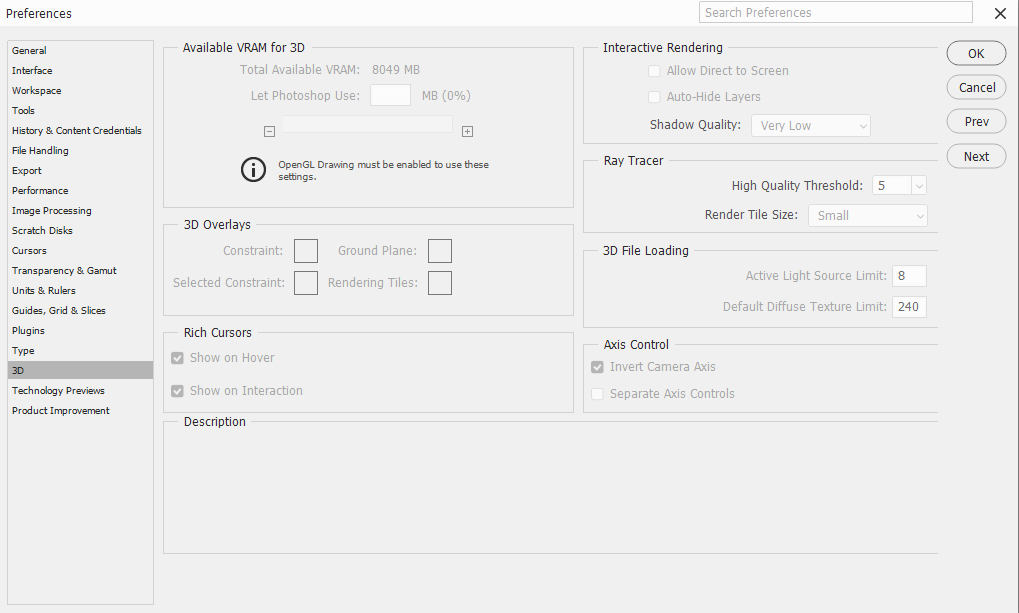Select the General preferences category
The height and width of the screenshot is (613, 1019).
(x=81, y=51)
